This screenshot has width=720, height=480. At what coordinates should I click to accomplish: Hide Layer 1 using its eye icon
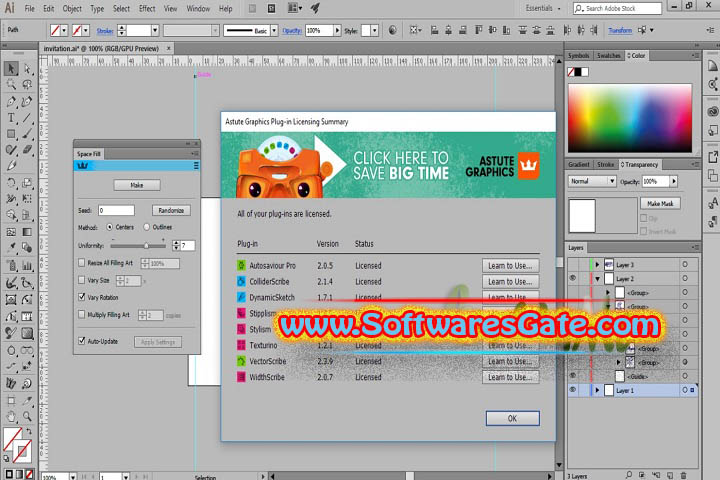pos(573,390)
